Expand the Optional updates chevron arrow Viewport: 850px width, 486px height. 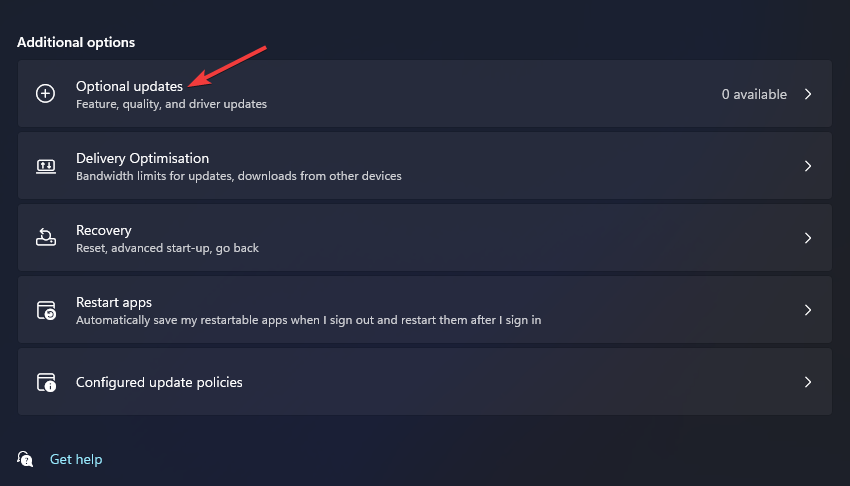click(808, 94)
